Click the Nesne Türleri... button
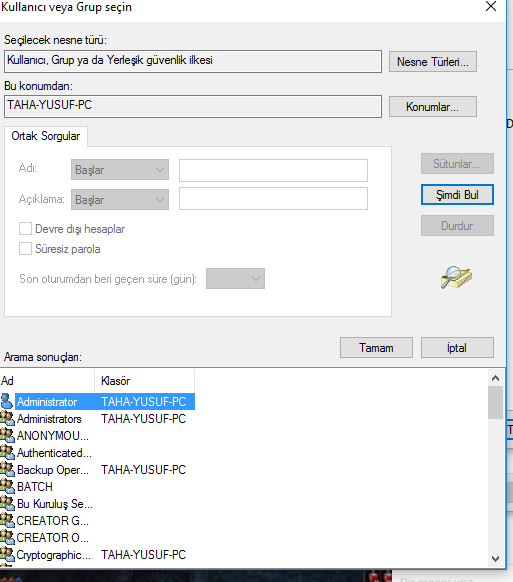 click(x=433, y=62)
